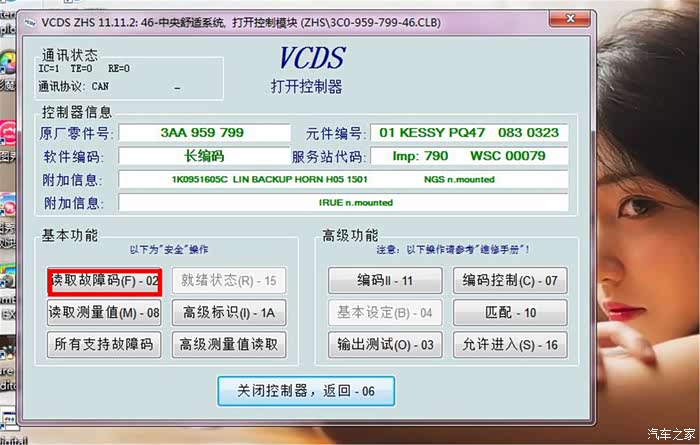Click the WSC 00079 value
700x445 pixels.
click(x=508, y=156)
